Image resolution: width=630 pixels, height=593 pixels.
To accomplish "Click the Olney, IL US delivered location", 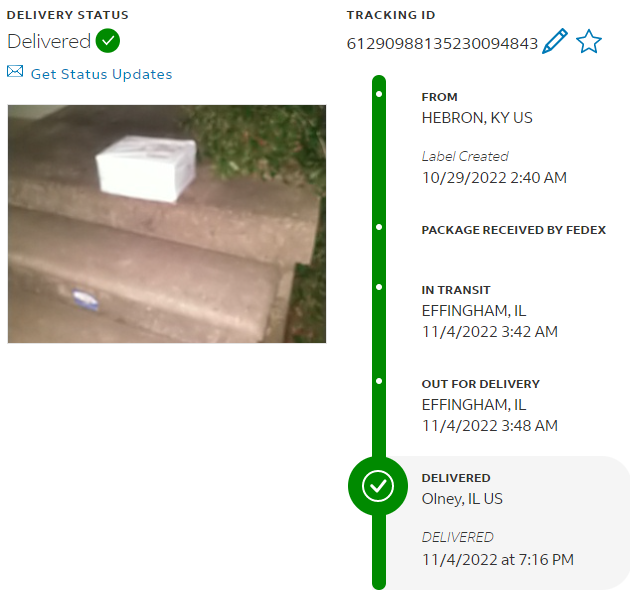I will 462,499.
